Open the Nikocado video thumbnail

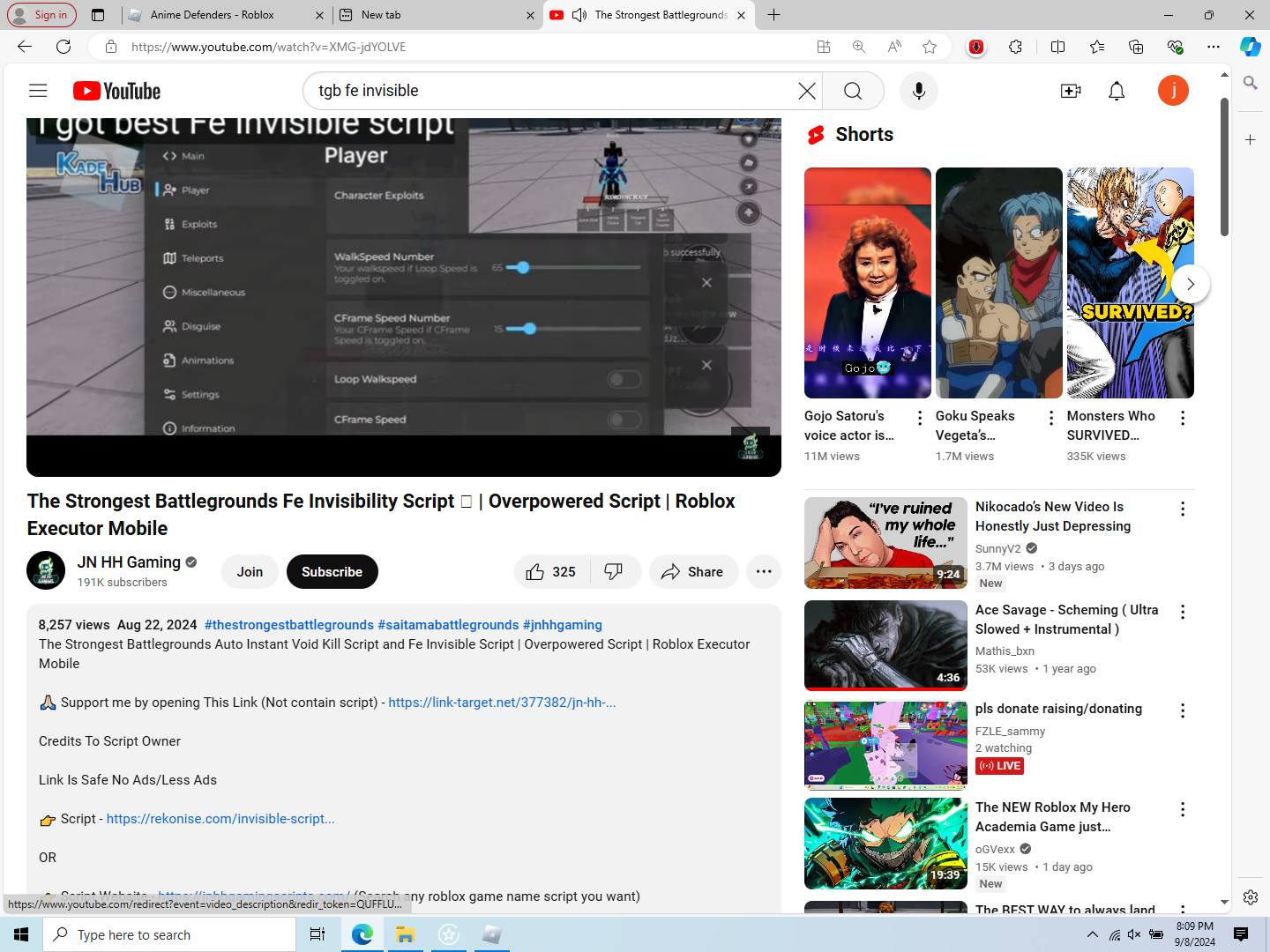pos(885,543)
